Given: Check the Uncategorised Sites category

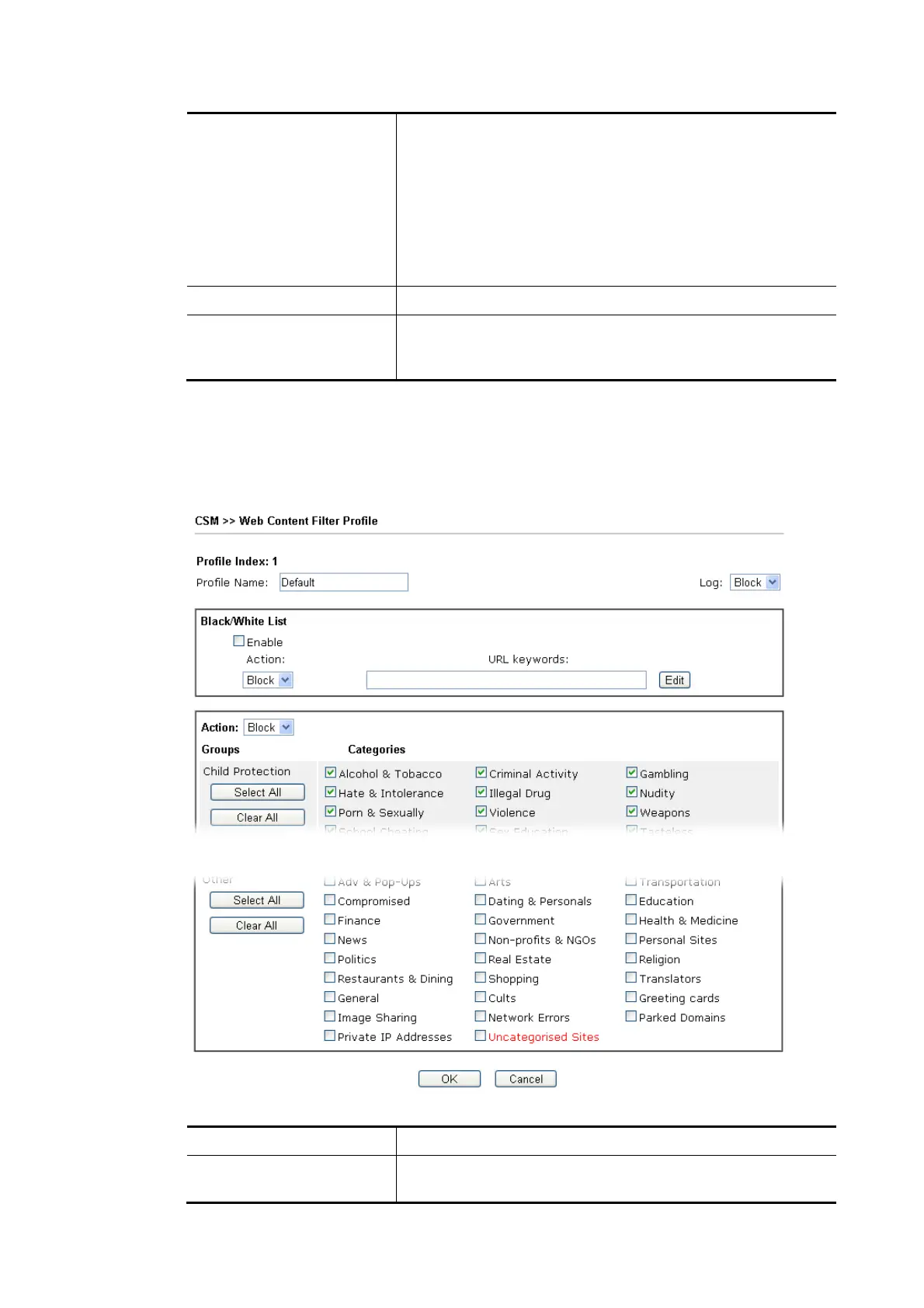Looking at the screenshot, I should tap(481, 1036).
